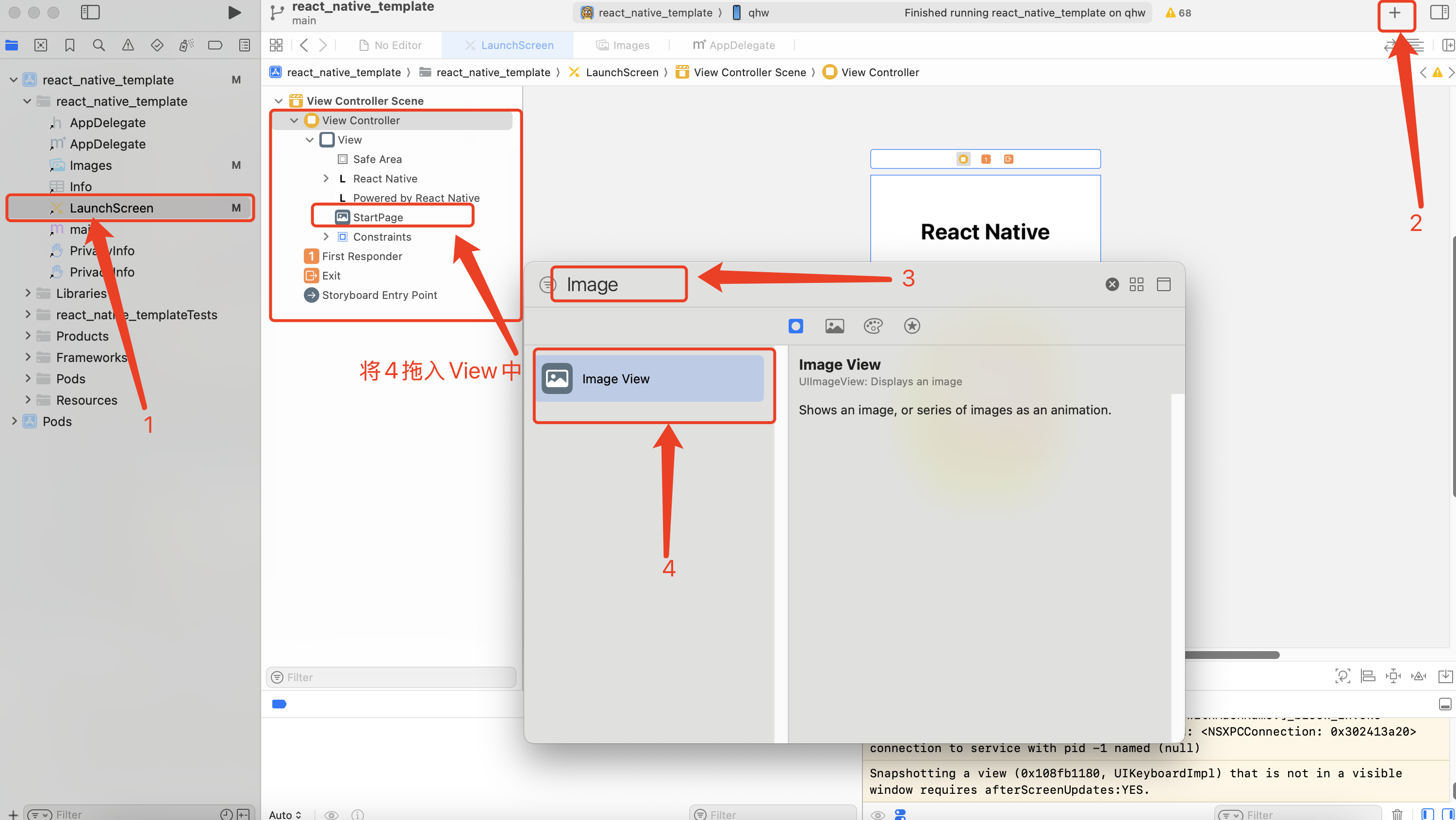Image resolution: width=1456 pixels, height=820 pixels.
Task: Open the Find navigator with the magnifier icon
Action: point(99,45)
